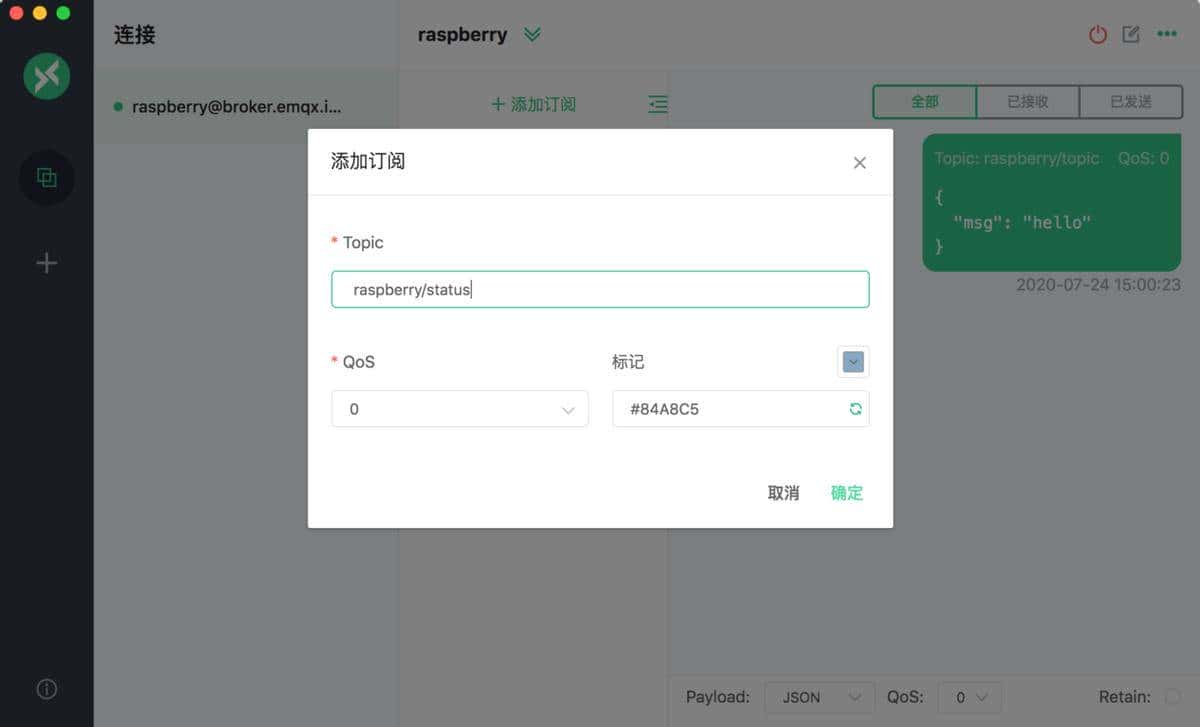Viewport: 1200px width, 727px height.
Task: Switch to the 已发送 tab
Action: [1130, 101]
